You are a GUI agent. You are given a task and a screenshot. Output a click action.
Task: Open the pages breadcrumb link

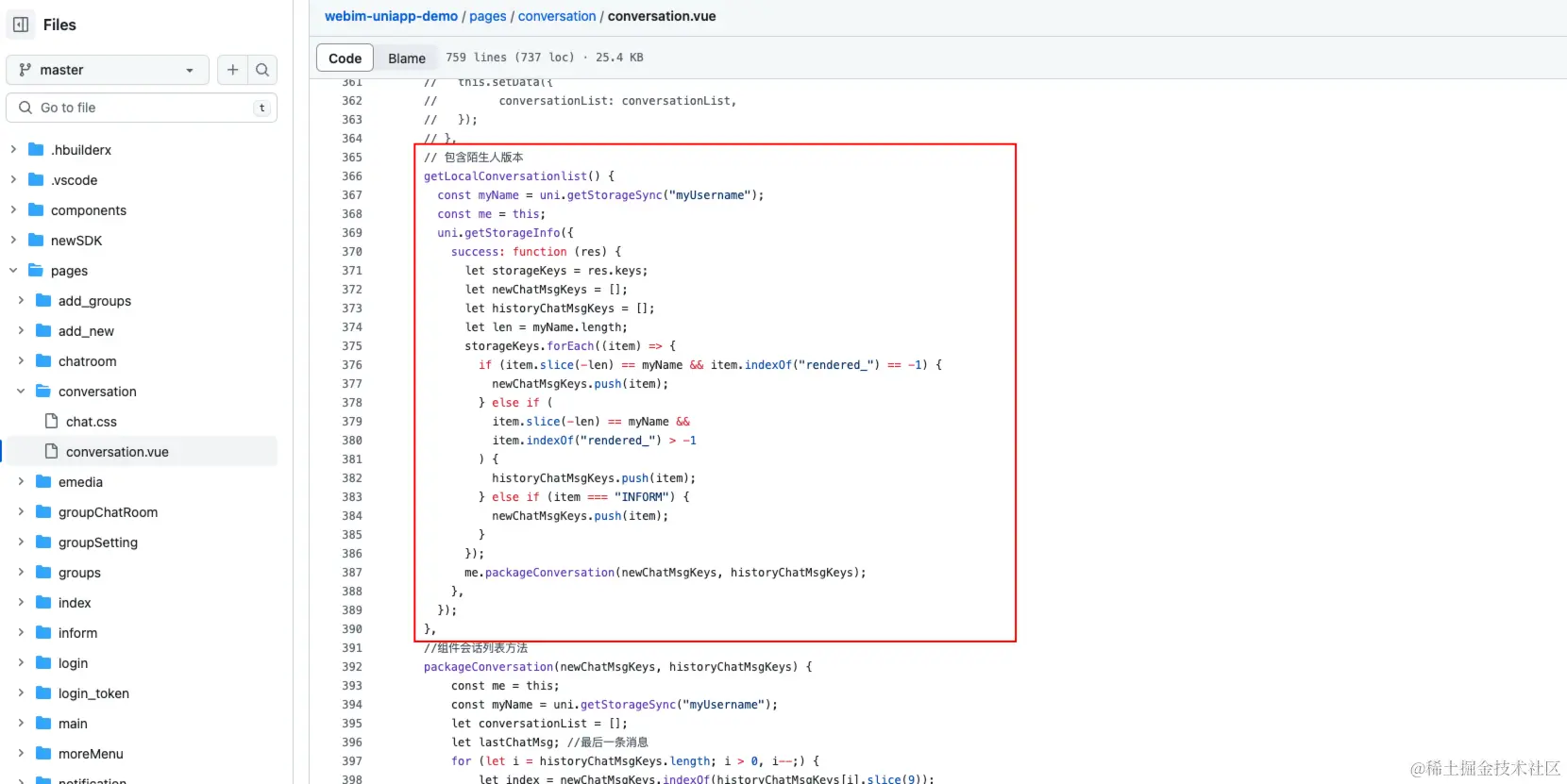click(x=487, y=16)
